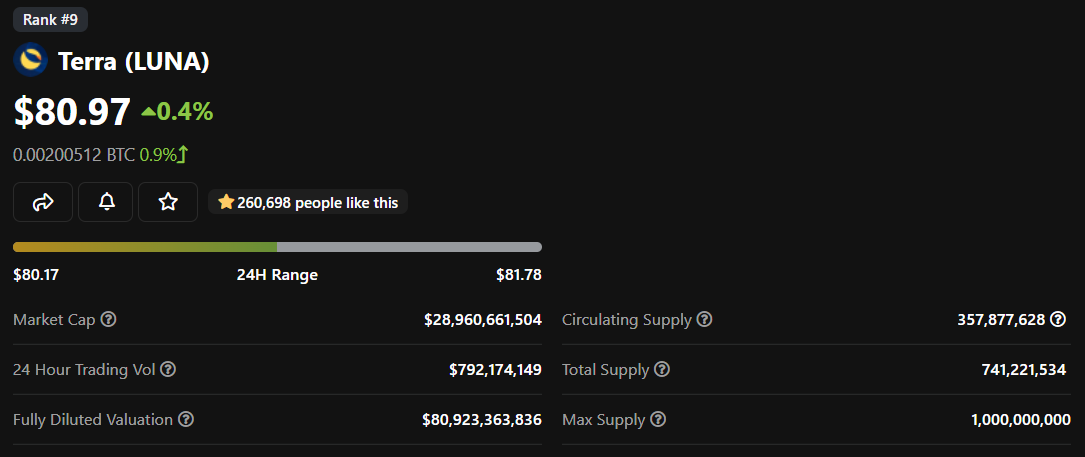
Task: Click the $80.97 price value
Action: (x=73, y=111)
